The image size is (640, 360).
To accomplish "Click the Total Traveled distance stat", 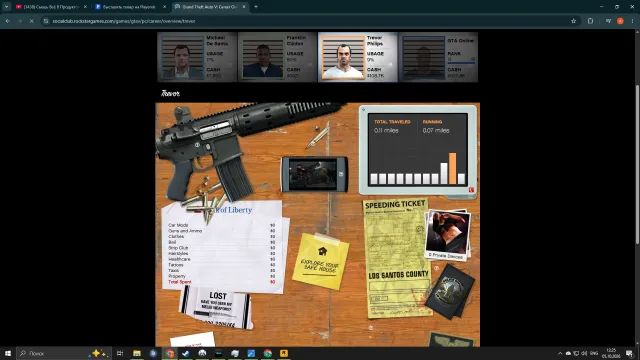I will (x=392, y=127).
